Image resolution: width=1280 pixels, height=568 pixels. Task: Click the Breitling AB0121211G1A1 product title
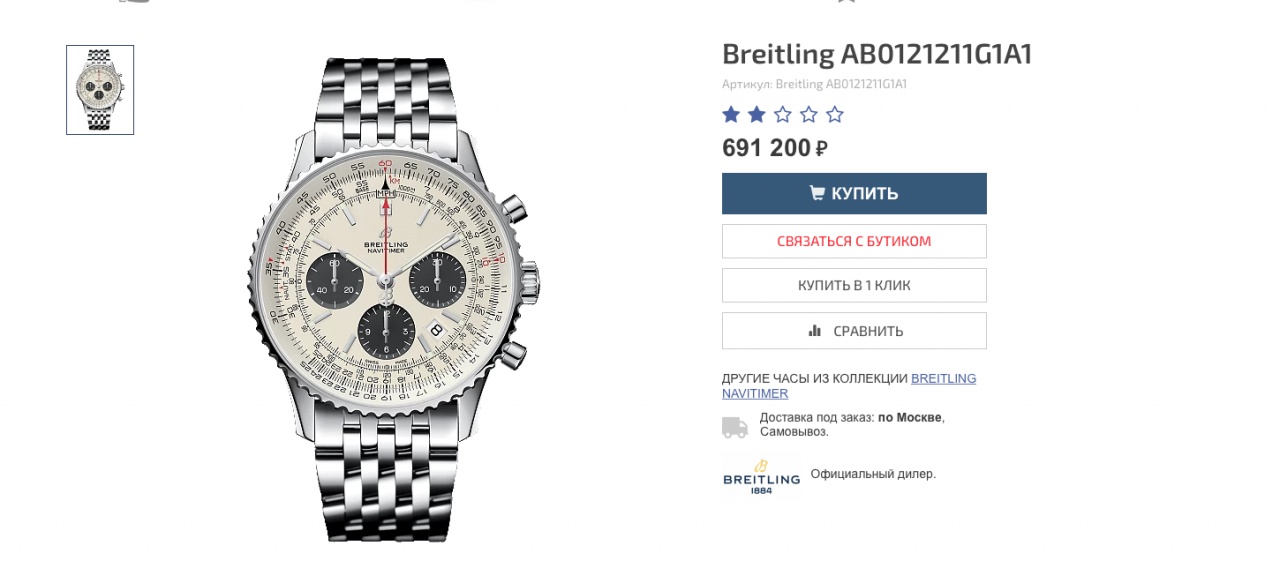876,54
